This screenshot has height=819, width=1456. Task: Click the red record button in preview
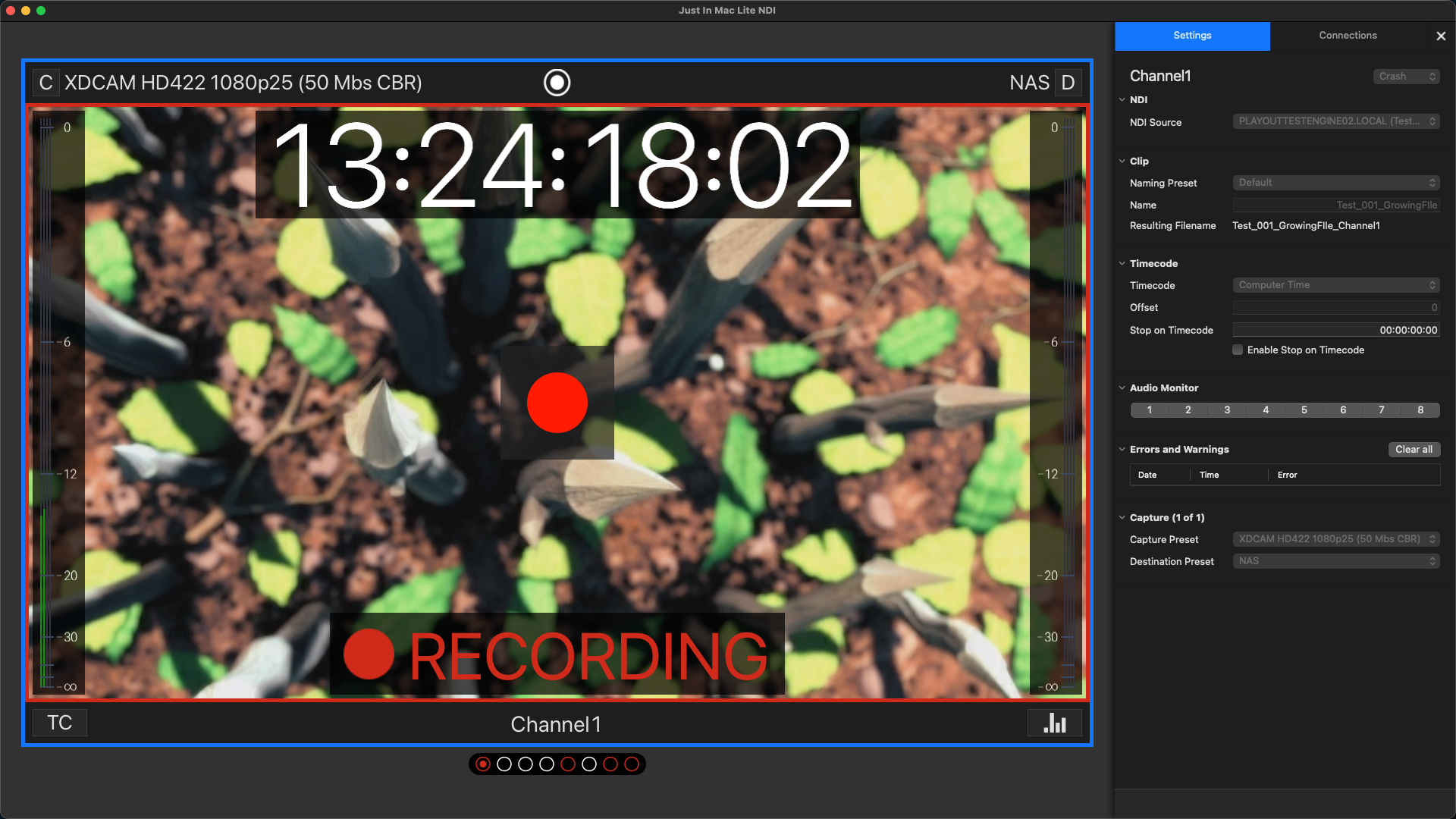pyautogui.click(x=557, y=403)
